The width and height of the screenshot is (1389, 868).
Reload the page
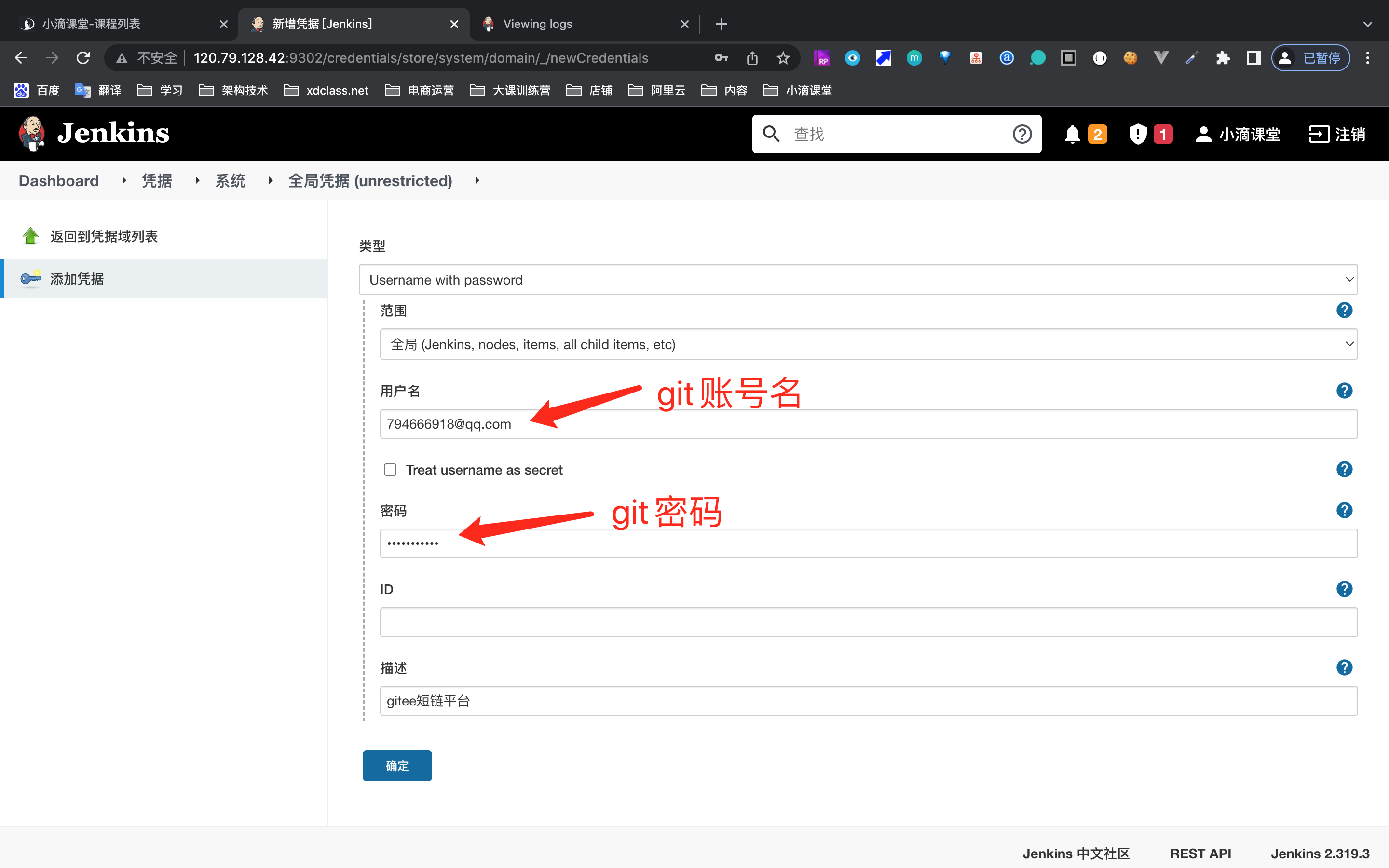(x=83, y=58)
